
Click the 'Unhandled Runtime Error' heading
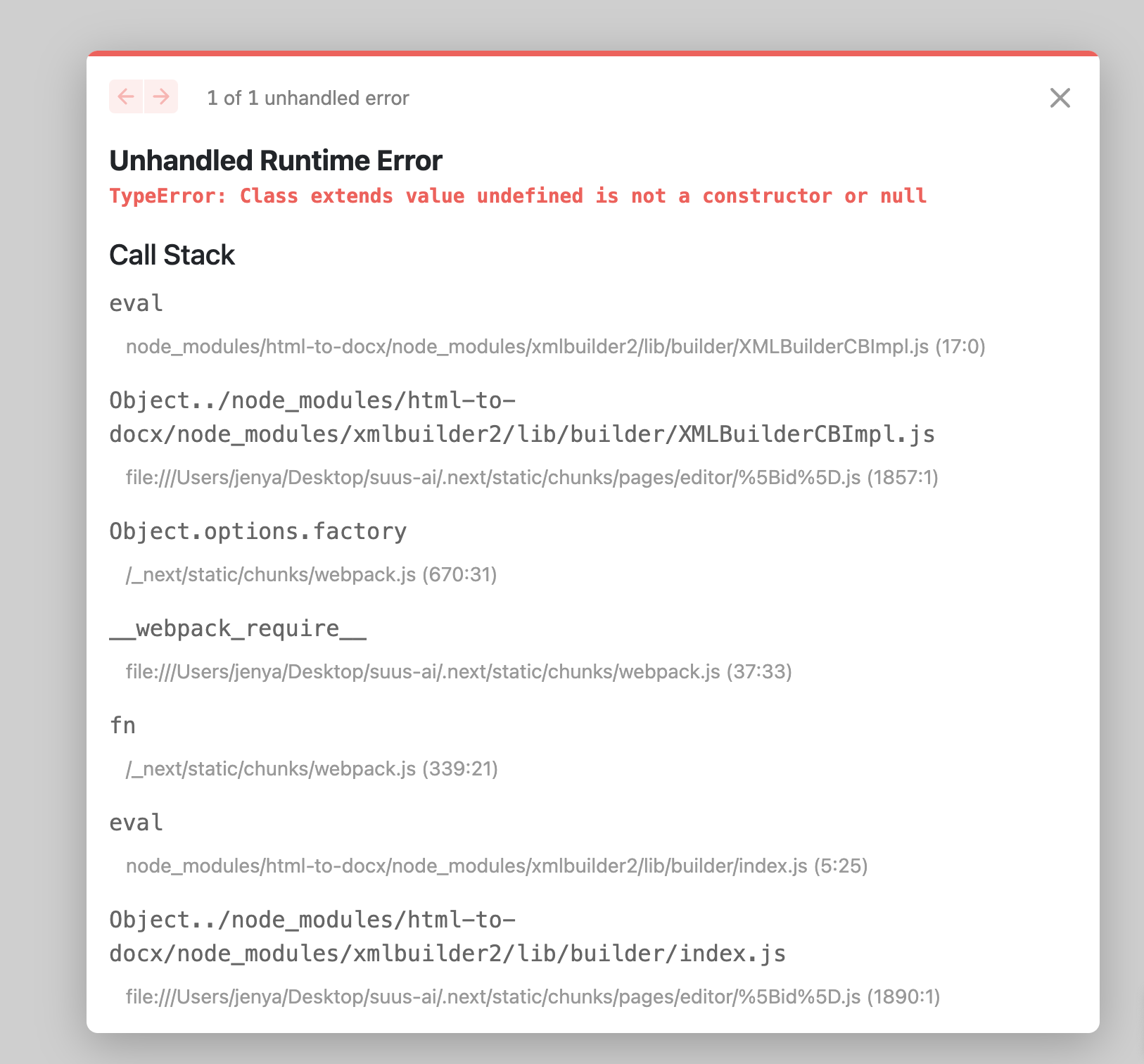[276, 160]
